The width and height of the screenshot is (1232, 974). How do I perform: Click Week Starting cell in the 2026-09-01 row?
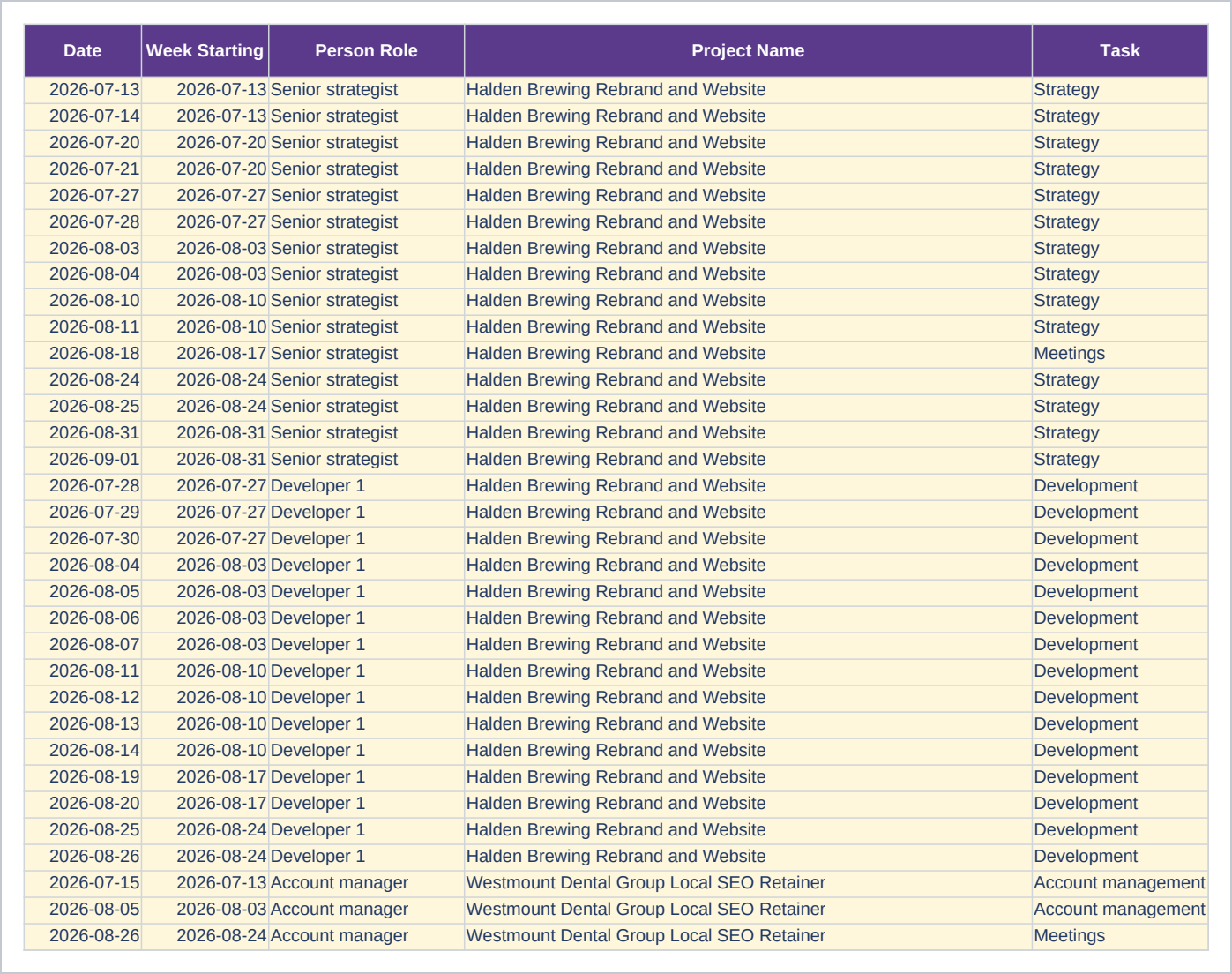[x=205, y=460]
